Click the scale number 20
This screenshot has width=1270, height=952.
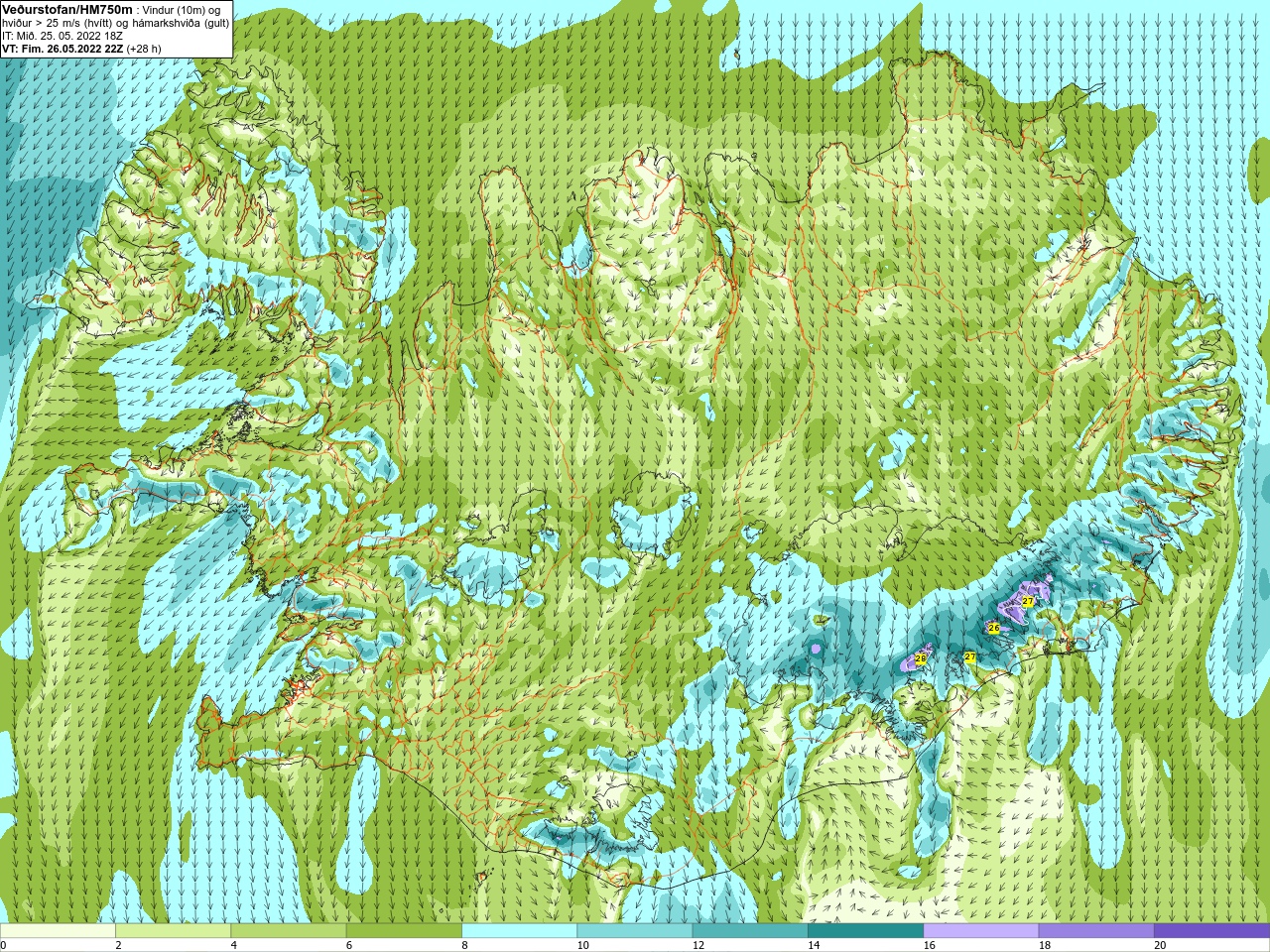(x=1160, y=945)
